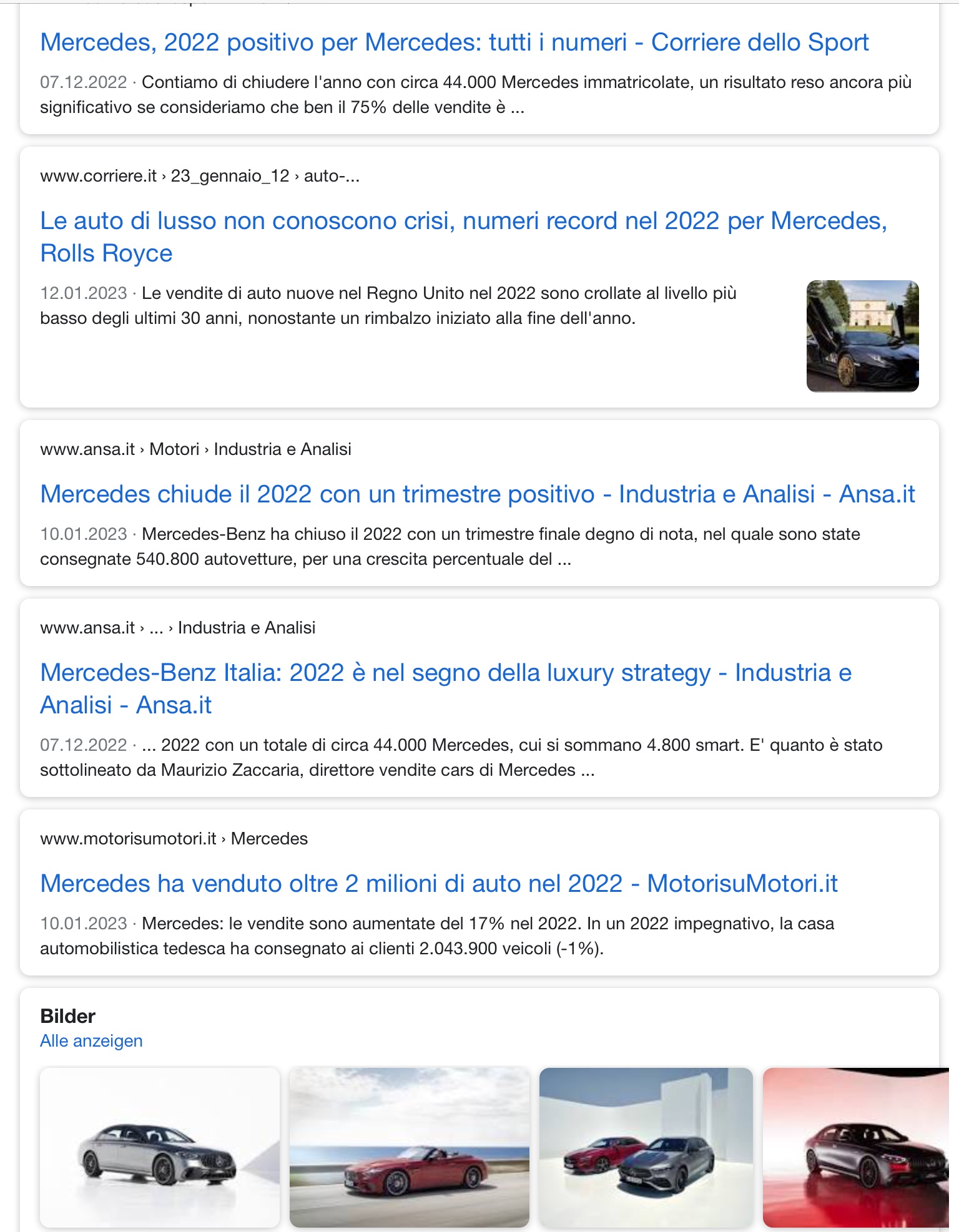
Task: Open the image with red and grey Mercedes cars
Action: point(646,1148)
